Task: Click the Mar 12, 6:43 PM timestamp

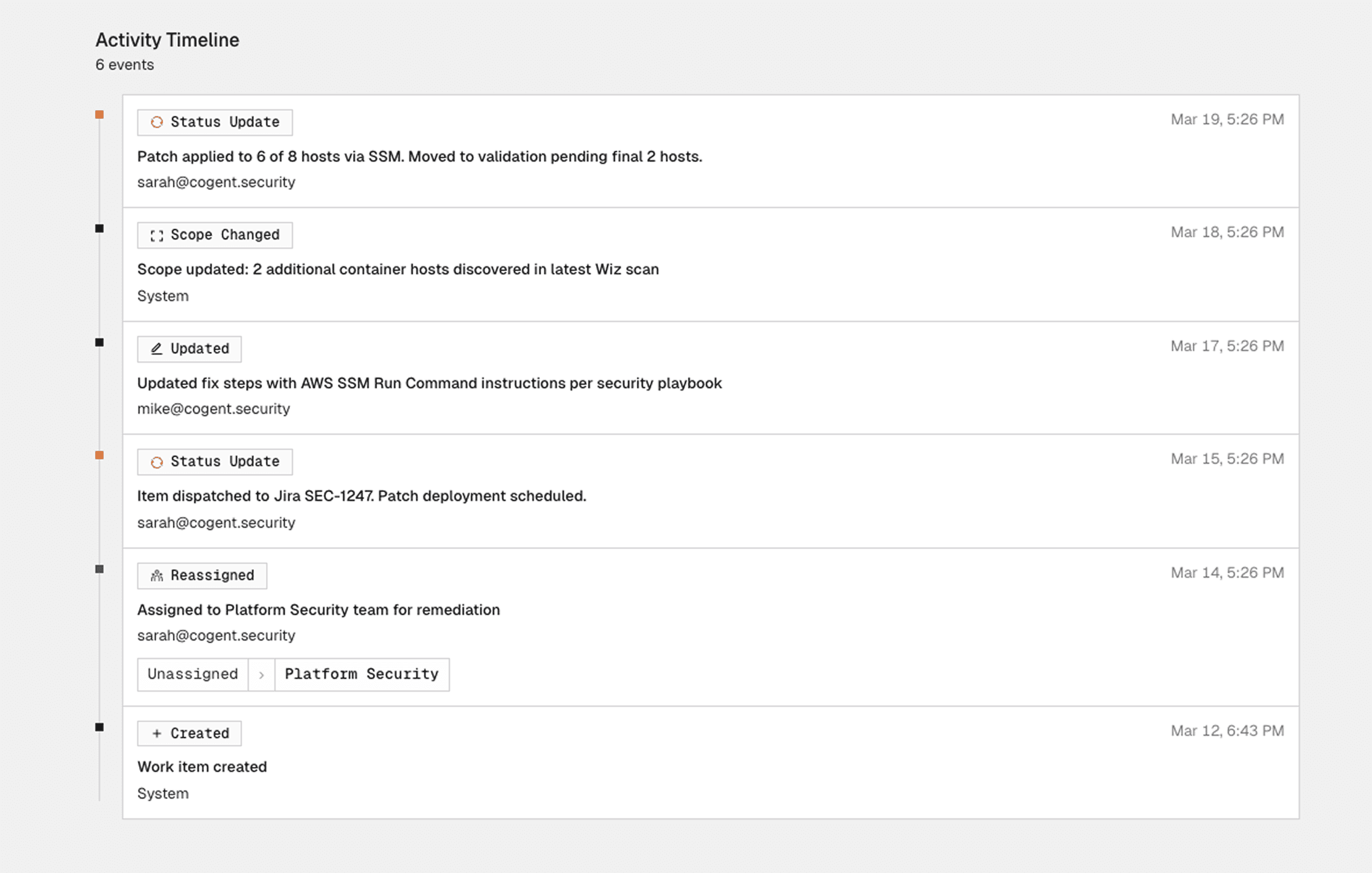Action: [1227, 731]
